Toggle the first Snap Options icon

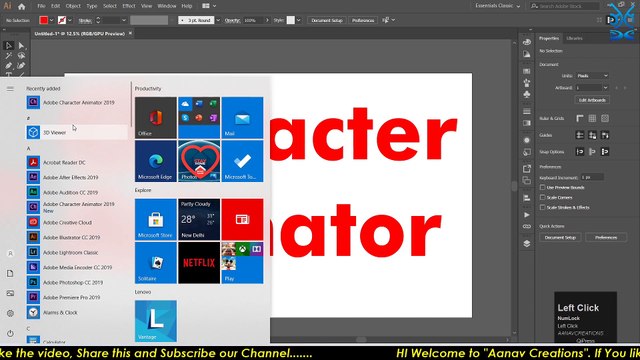point(580,152)
